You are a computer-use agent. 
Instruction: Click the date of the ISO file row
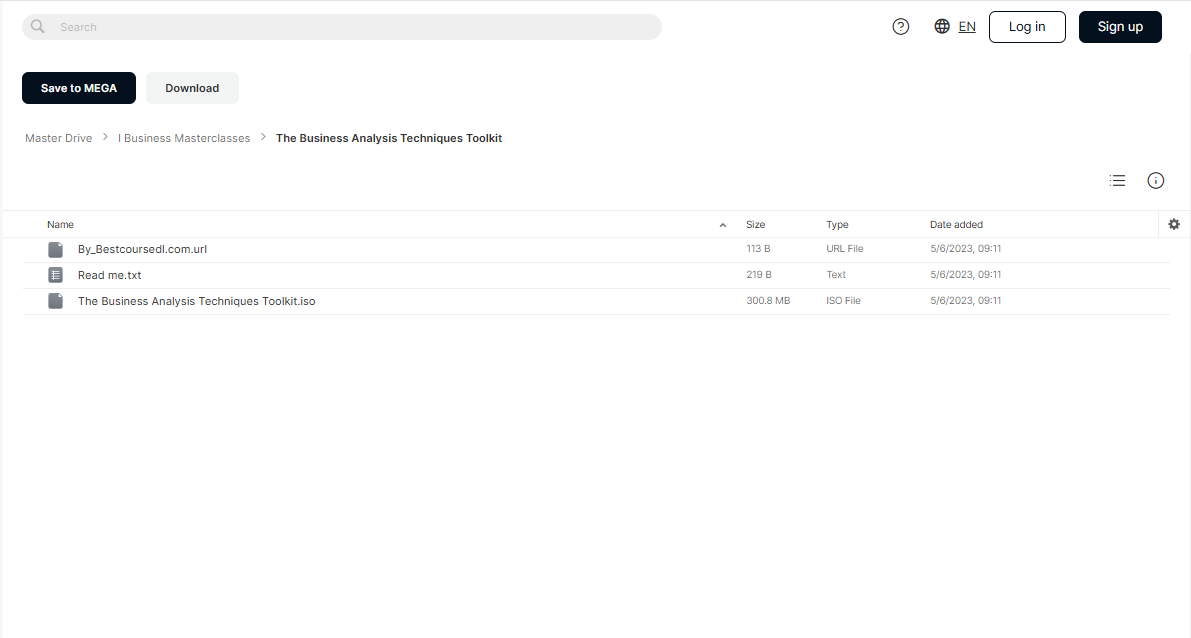965,300
